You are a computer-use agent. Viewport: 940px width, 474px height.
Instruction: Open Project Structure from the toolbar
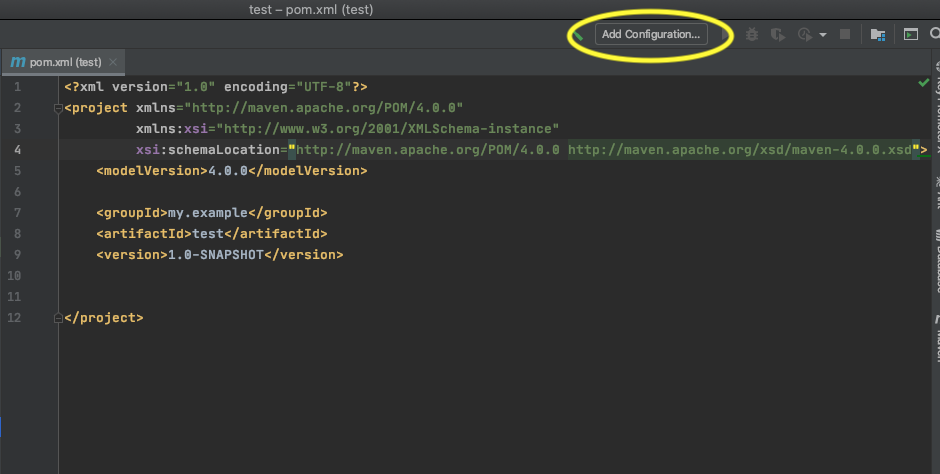878,35
